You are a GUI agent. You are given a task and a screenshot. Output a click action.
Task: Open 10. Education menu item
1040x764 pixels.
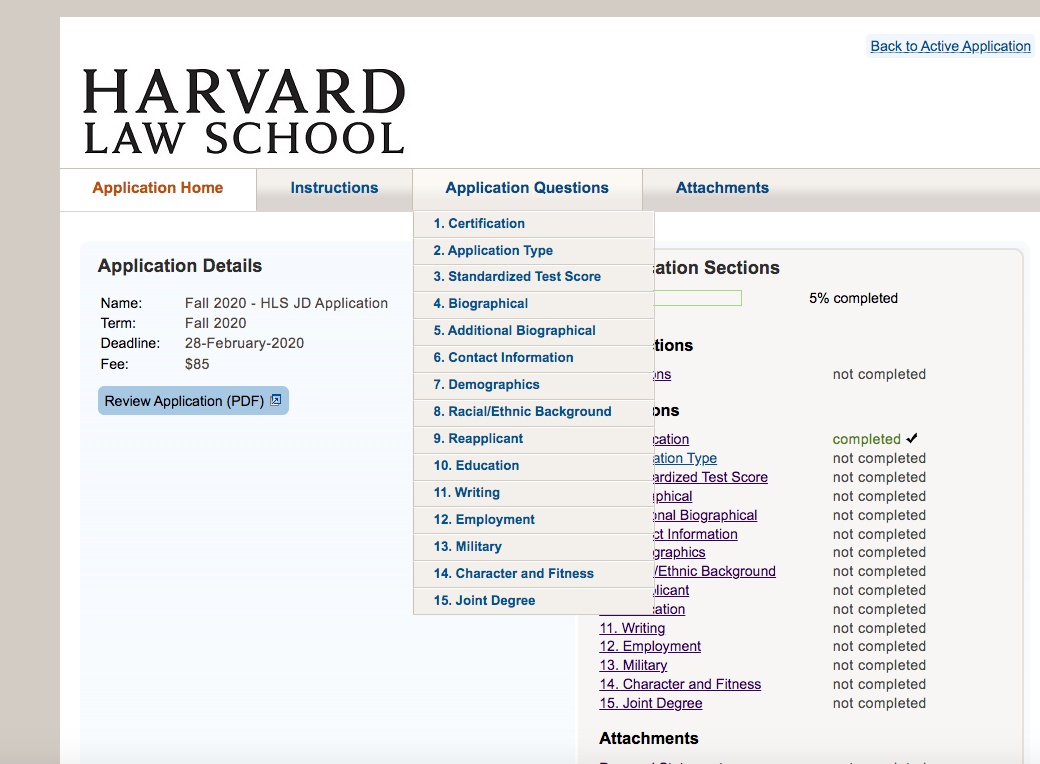533,466
